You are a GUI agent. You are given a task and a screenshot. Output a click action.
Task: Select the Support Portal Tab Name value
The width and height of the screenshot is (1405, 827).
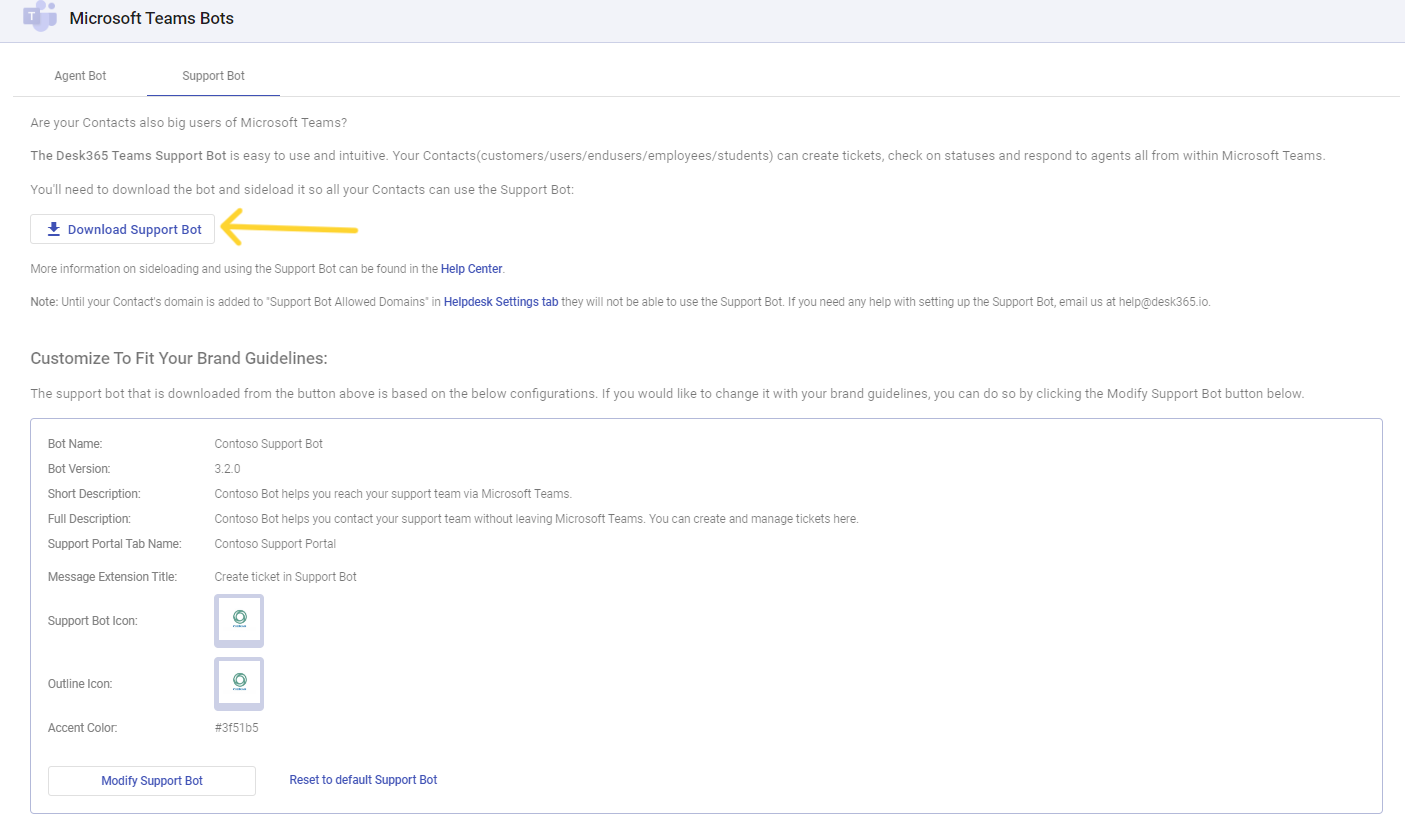point(275,543)
